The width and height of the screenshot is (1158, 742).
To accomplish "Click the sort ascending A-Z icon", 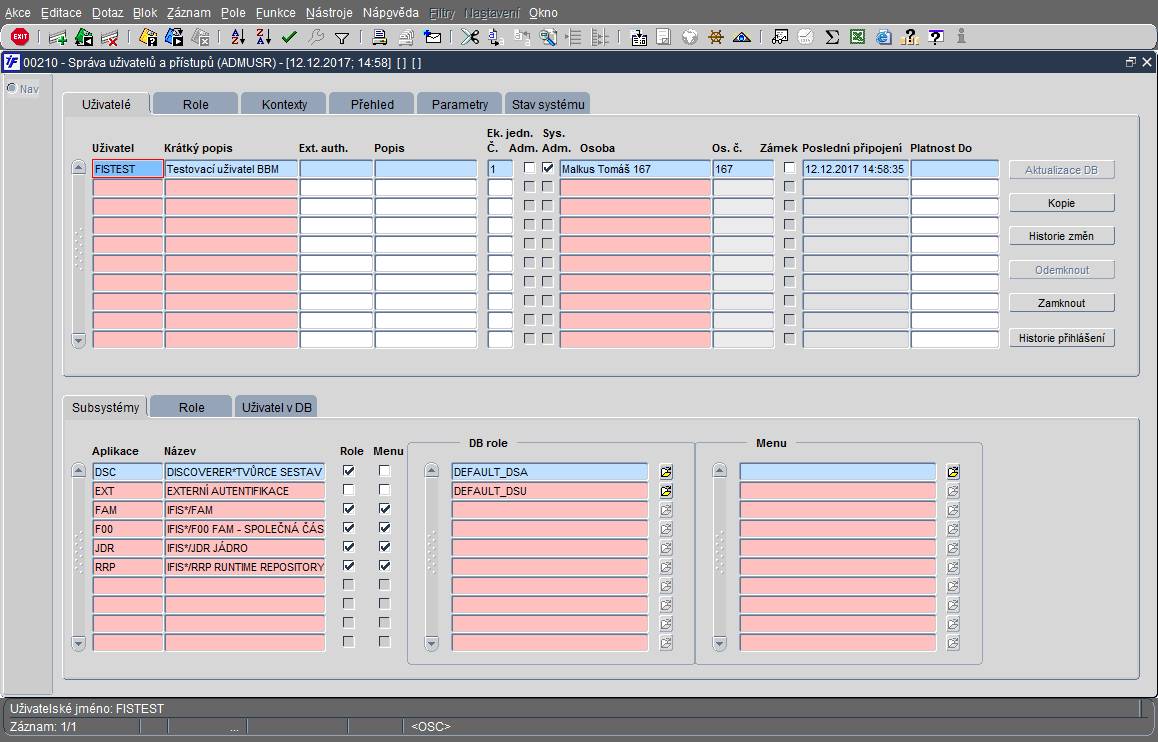I will pos(238,36).
